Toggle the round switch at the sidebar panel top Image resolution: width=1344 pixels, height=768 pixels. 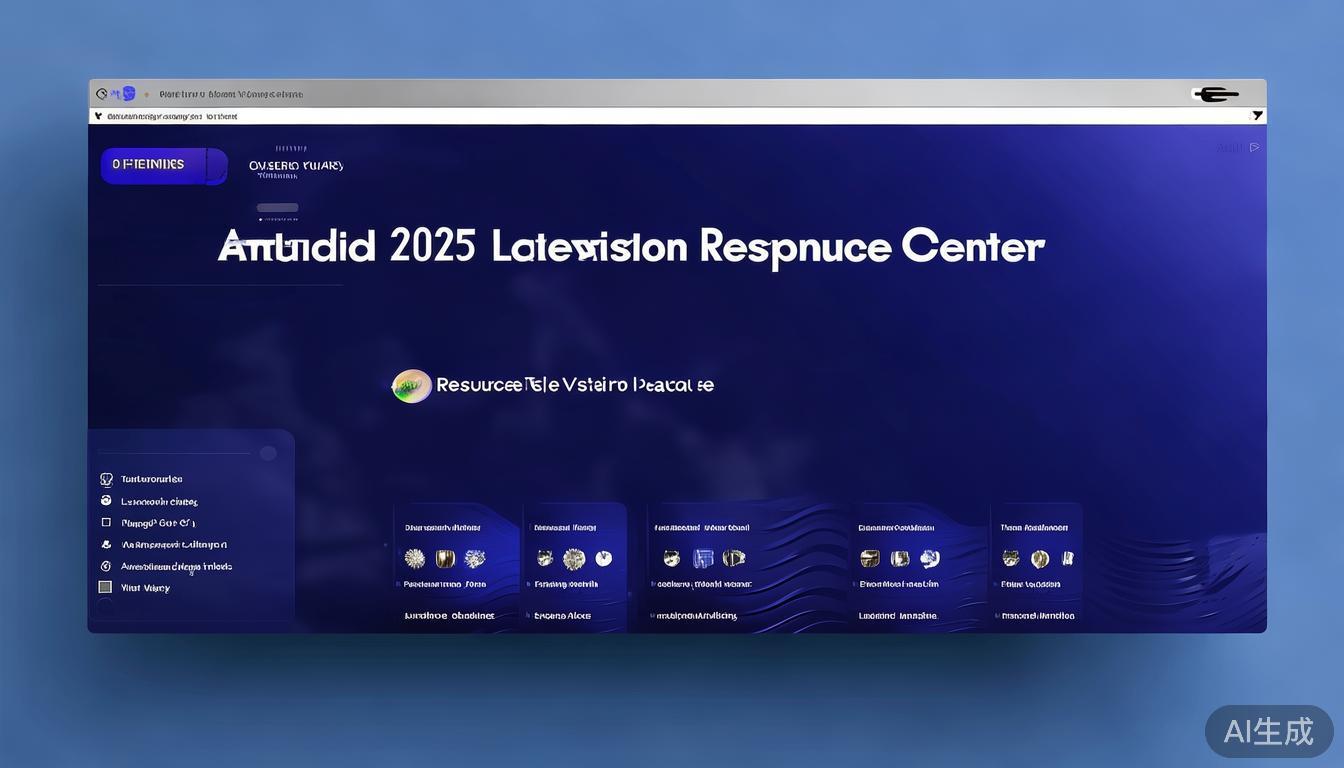(x=268, y=453)
